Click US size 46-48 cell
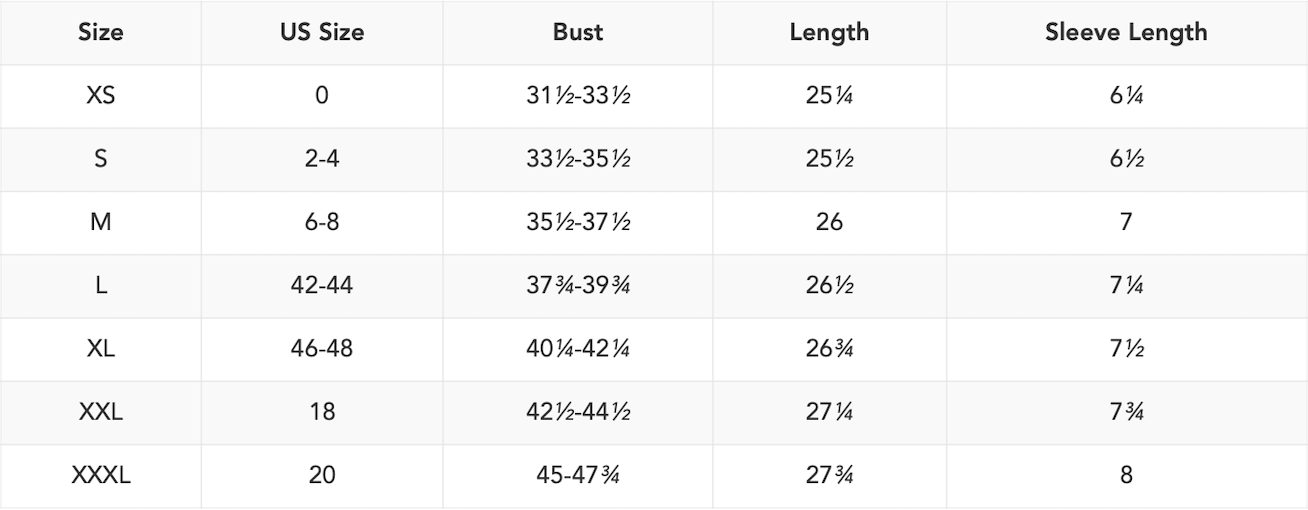Screen dimensions: 1308x510 point(322,349)
